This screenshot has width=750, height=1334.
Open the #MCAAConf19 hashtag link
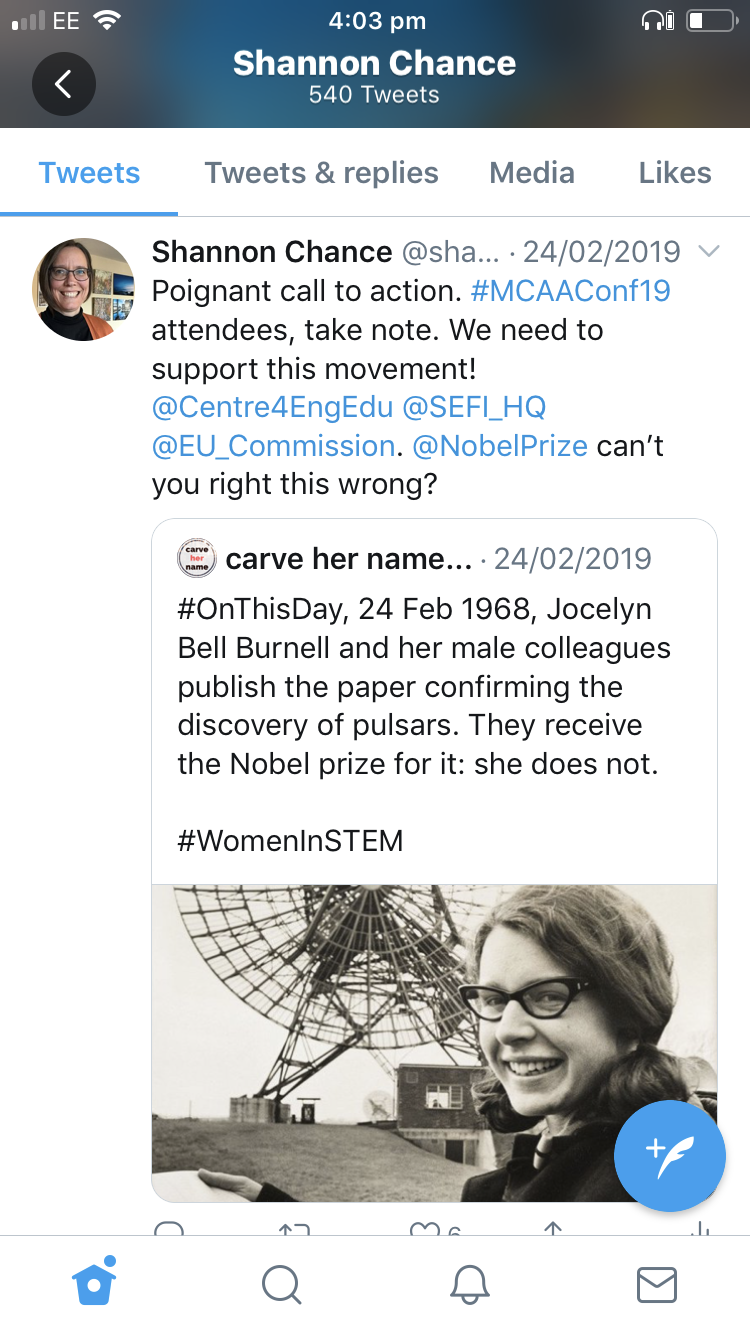(570, 291)
